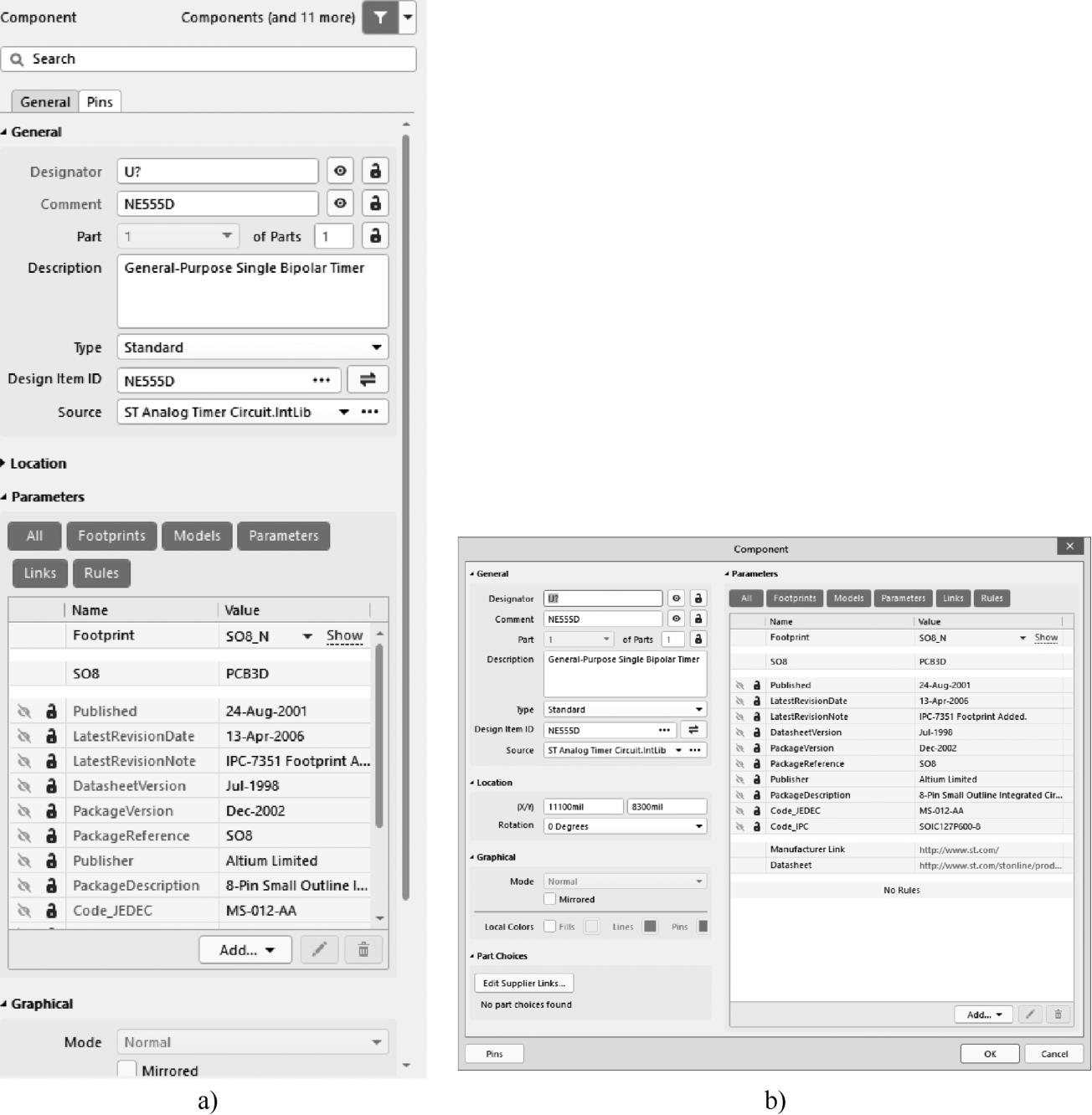
Task: Click lock icon next to Part count in side panel
Action: coord(375,236)
